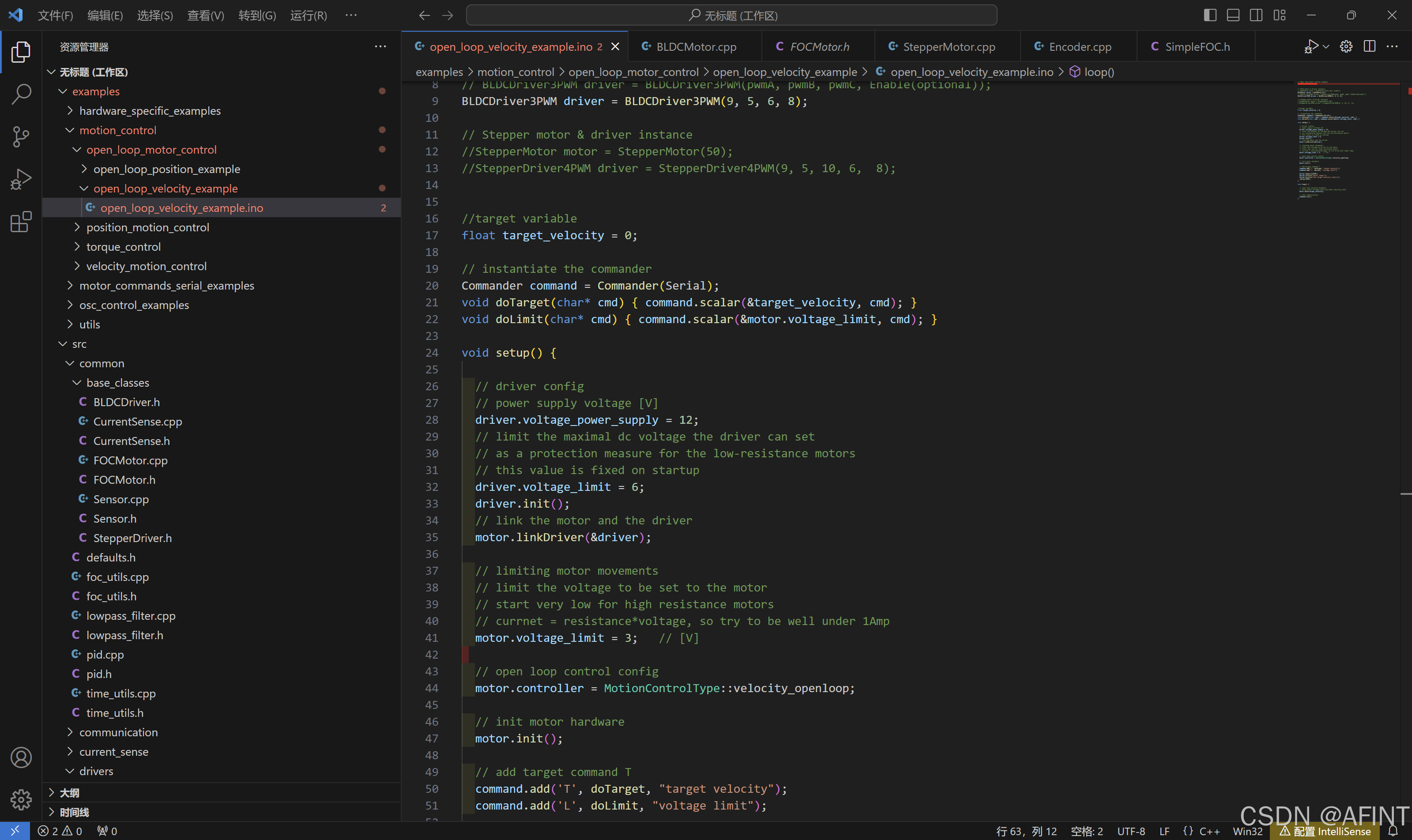
Task: Open the Run and Debug view icon
Action: click(21, 179)
